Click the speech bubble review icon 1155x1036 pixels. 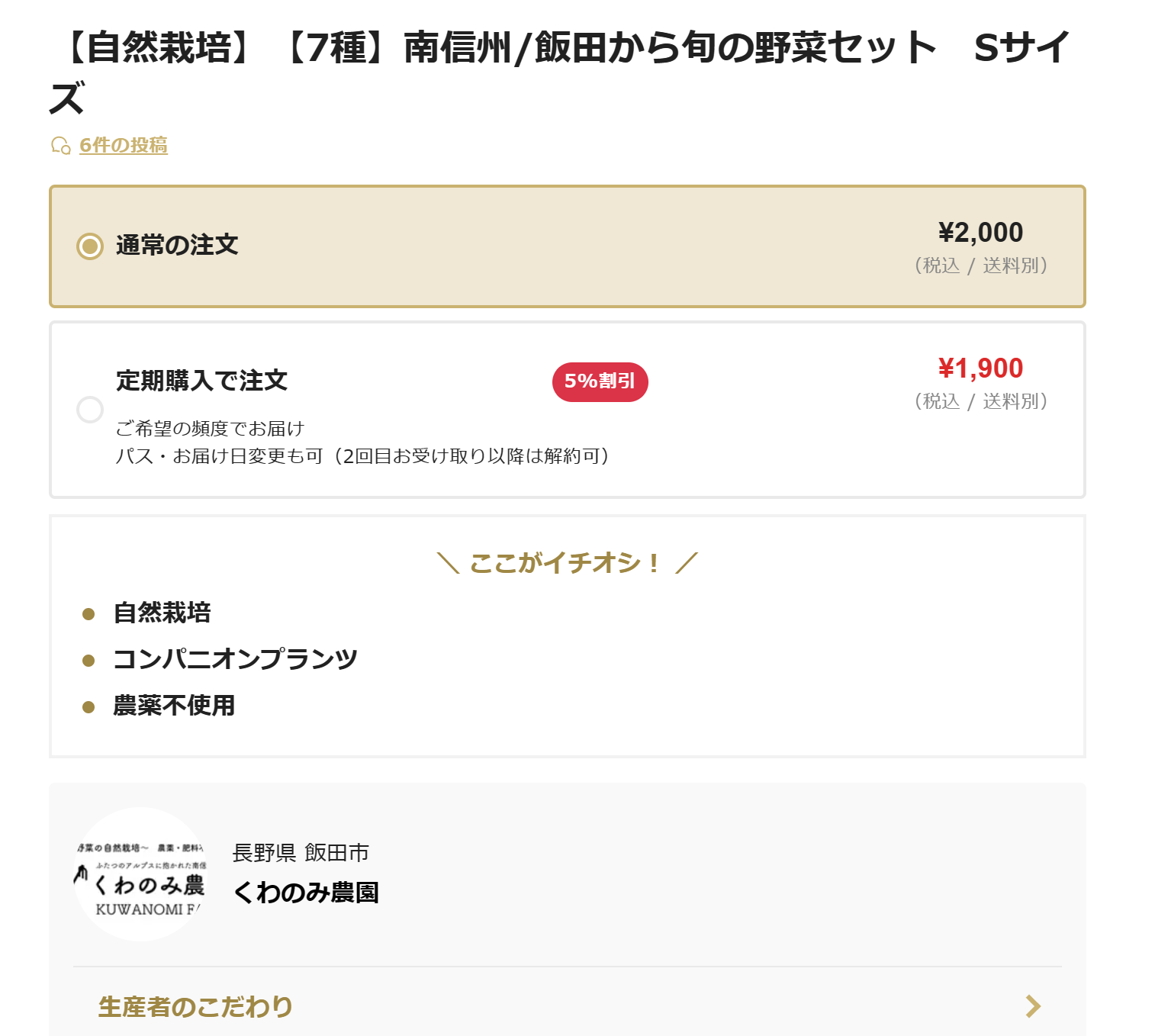[x=61, y=145]
